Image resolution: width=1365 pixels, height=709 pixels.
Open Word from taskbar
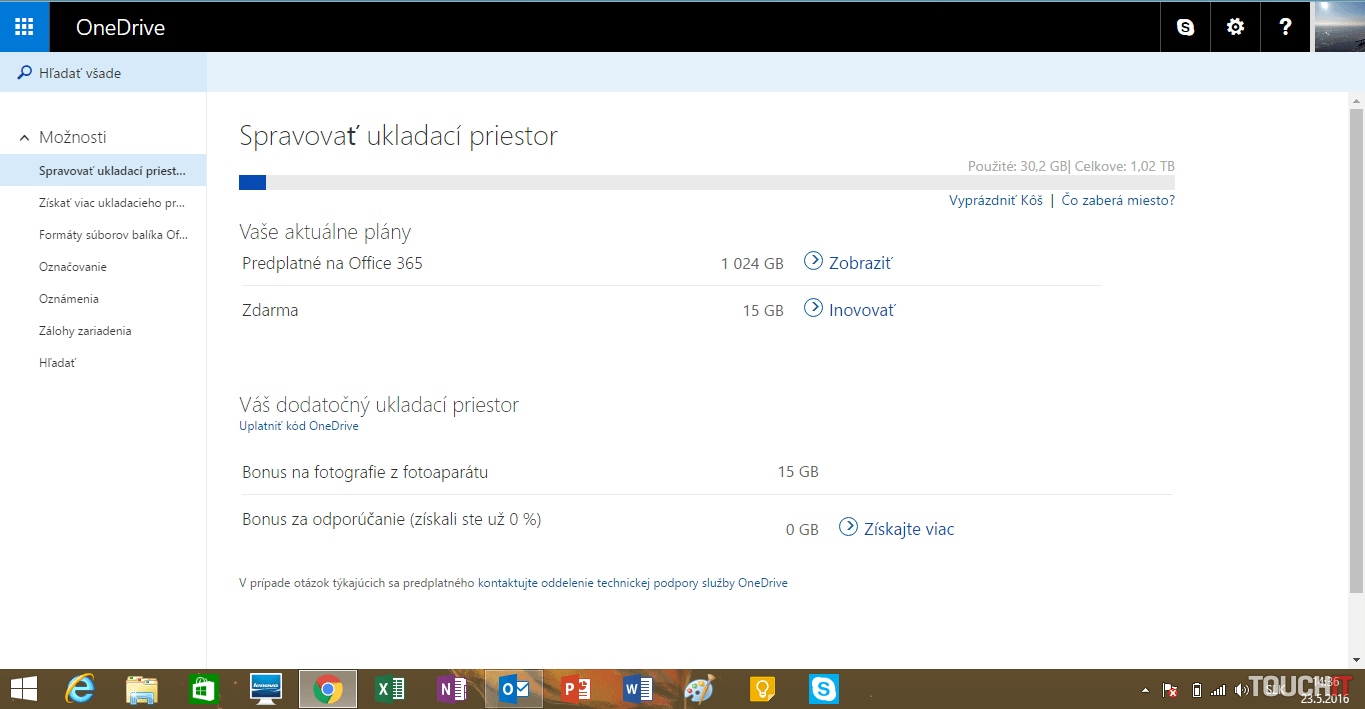(638, 689)
